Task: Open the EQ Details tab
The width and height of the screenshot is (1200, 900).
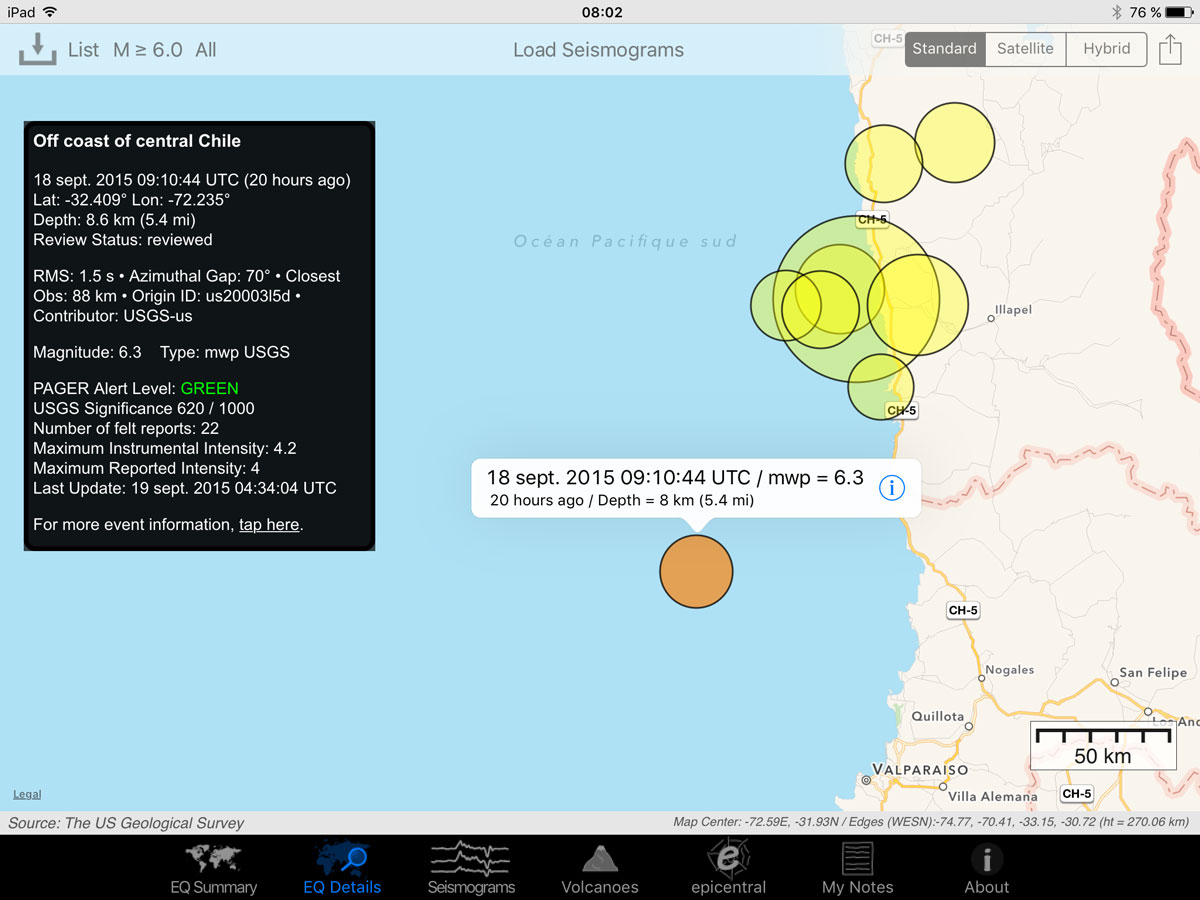Action: 342,868
